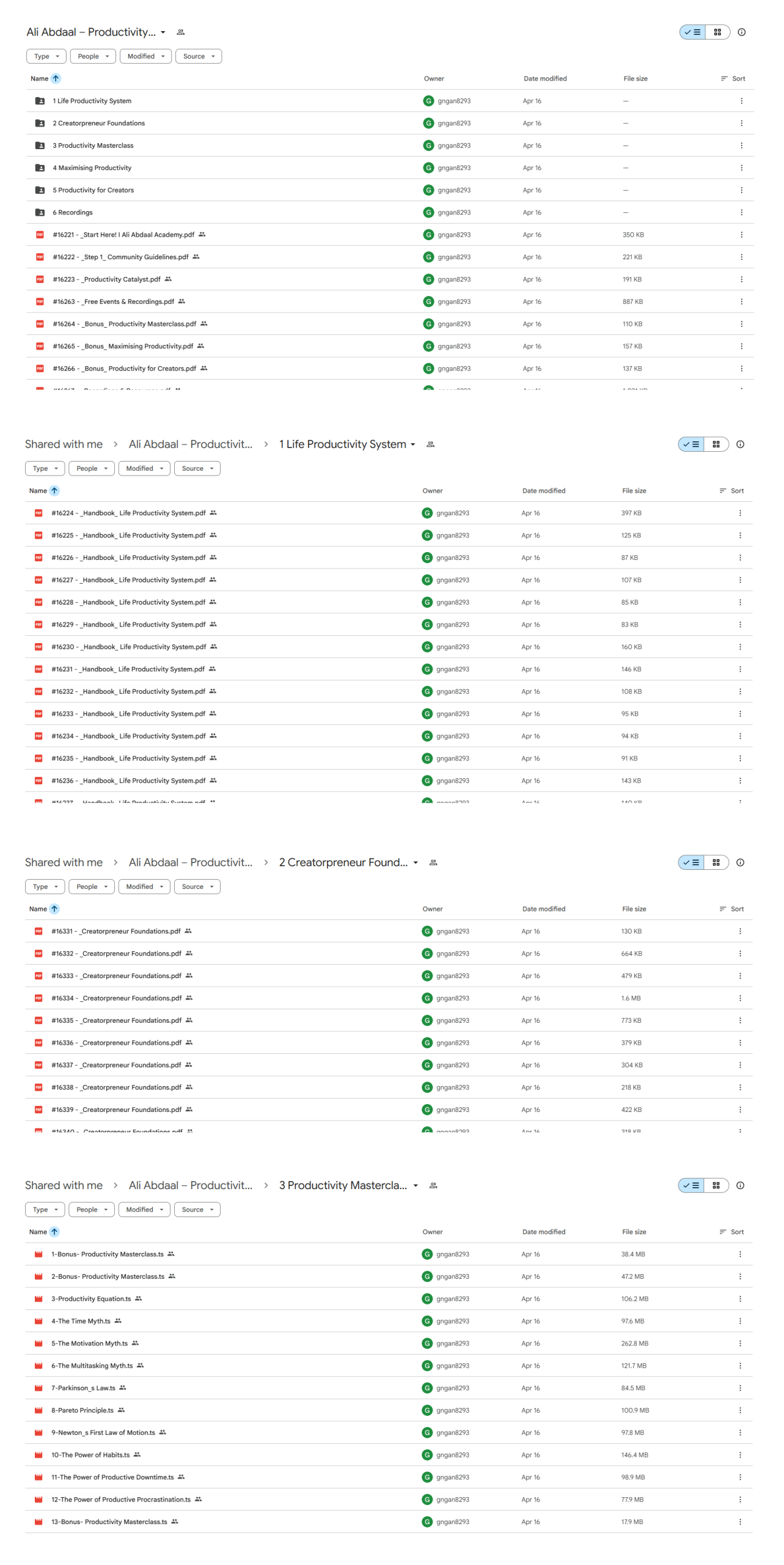
Task: Select list layout in Life Productivity System section
Action: (691, 444)
